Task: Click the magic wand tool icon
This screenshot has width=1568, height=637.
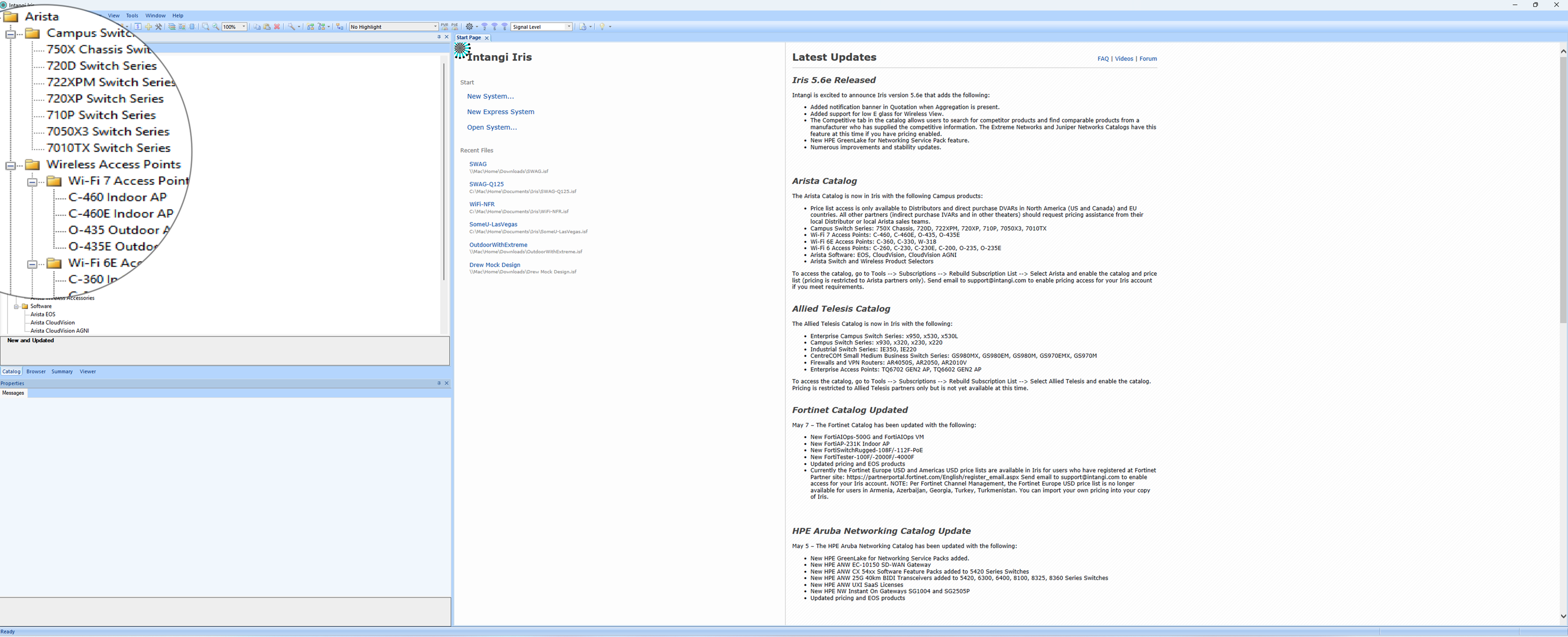Action: (291, 27)
